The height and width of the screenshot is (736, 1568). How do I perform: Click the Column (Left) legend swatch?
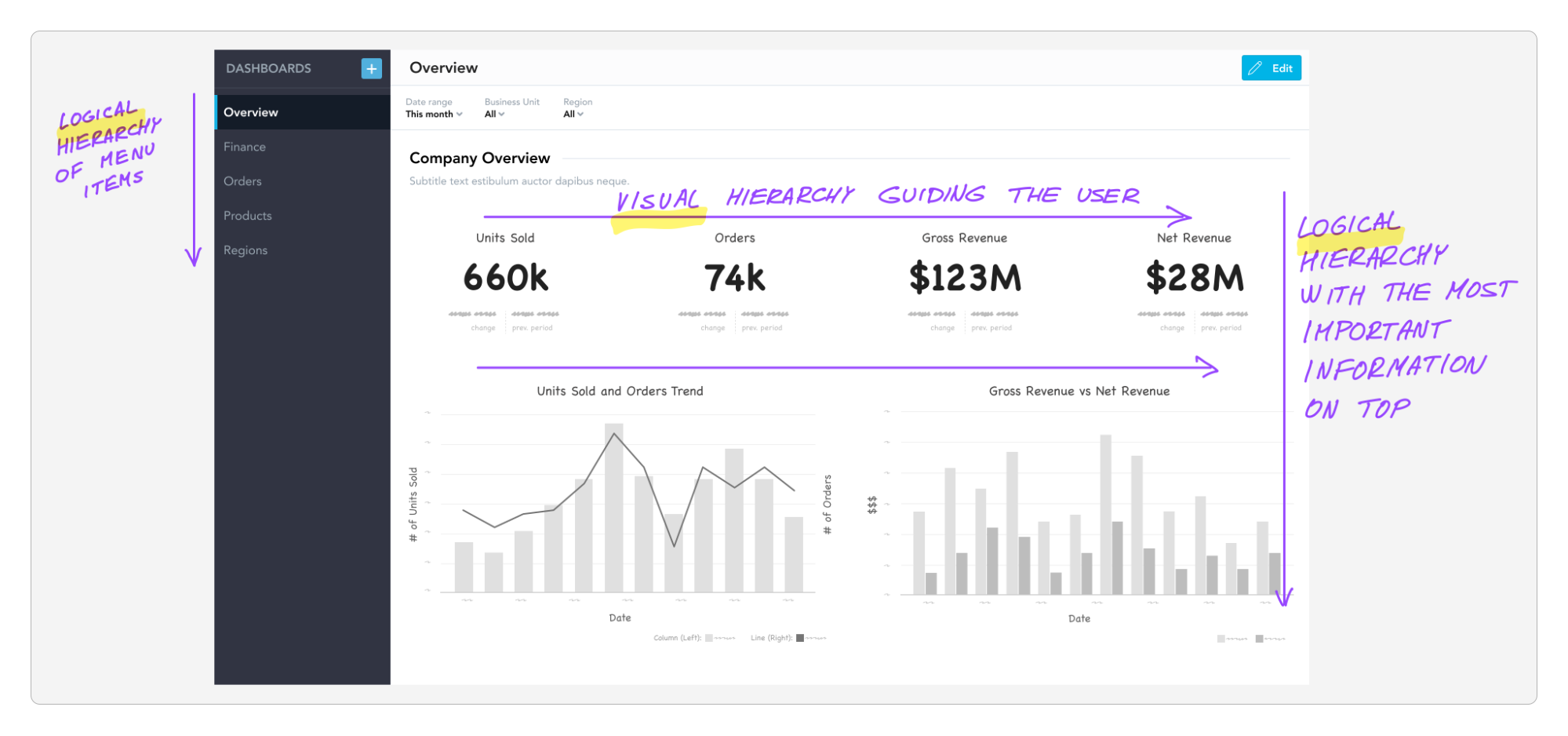point(709,638)
